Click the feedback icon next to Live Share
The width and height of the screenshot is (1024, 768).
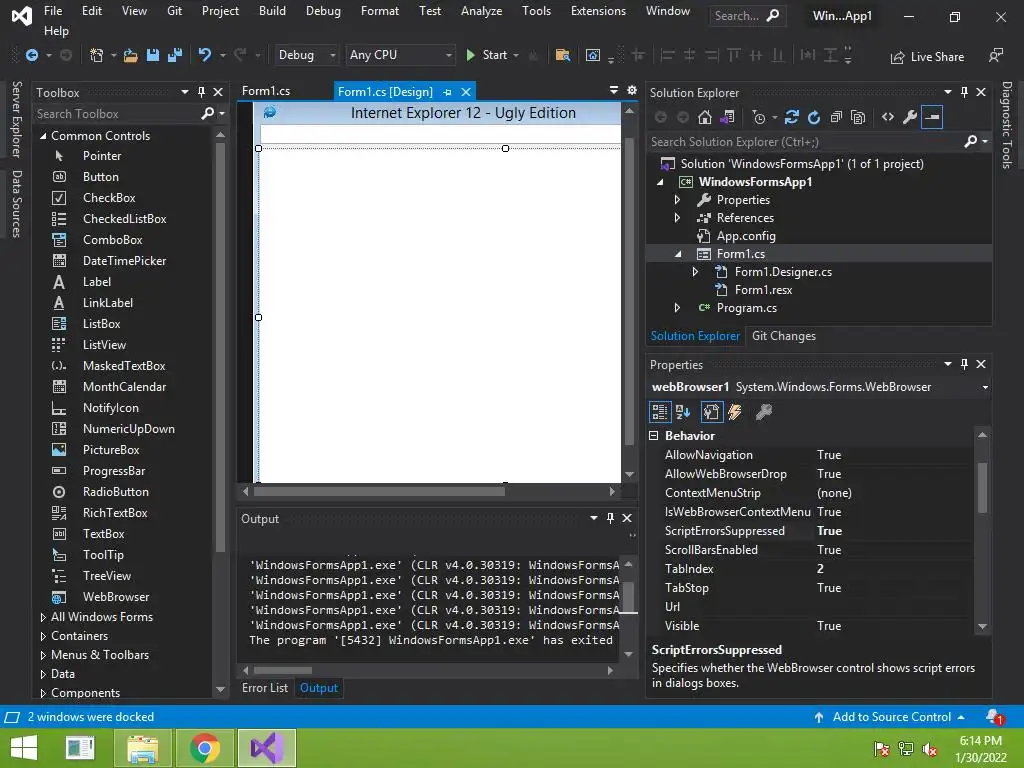point(996,56)
